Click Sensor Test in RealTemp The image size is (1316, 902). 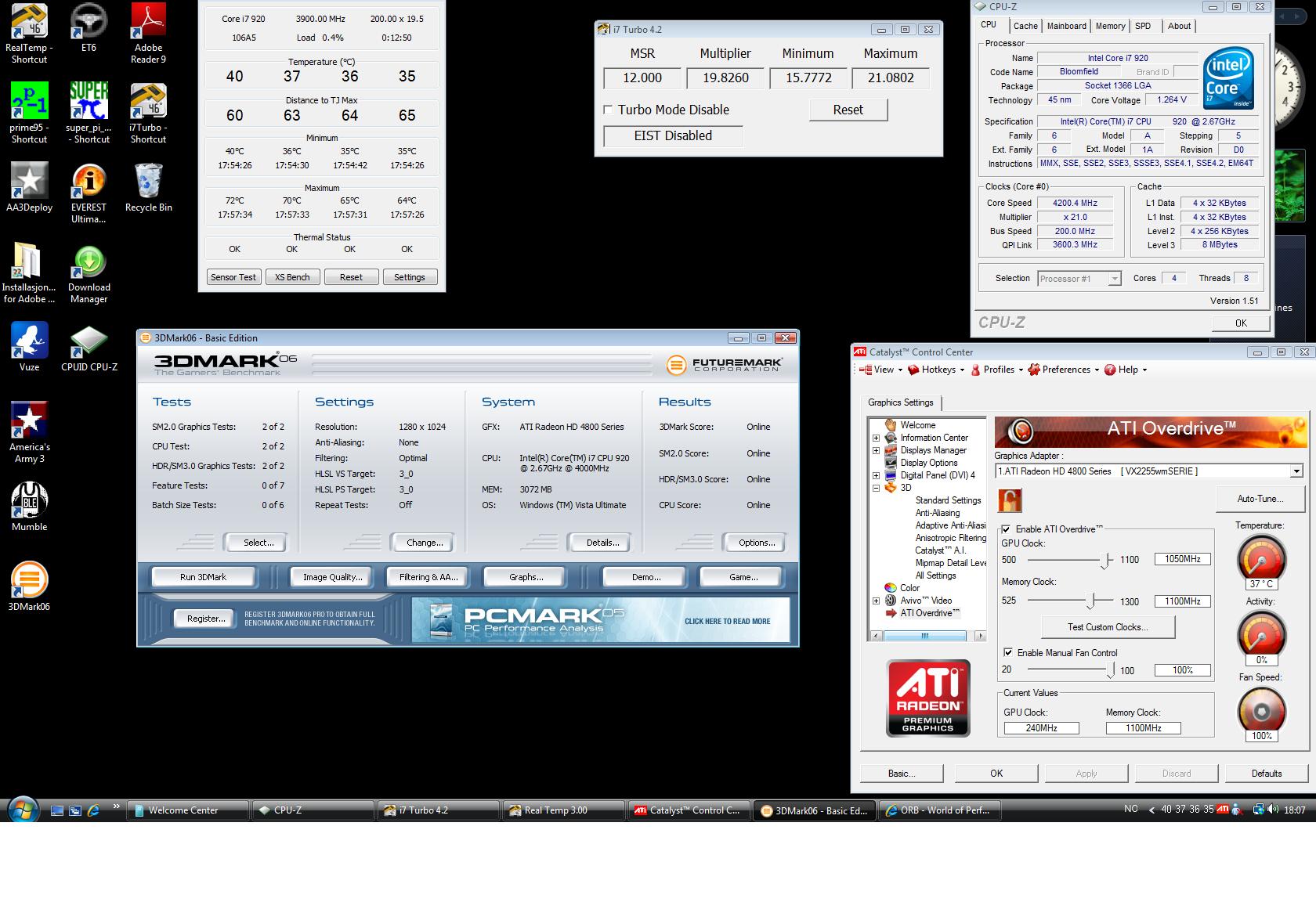pos(233,277)
